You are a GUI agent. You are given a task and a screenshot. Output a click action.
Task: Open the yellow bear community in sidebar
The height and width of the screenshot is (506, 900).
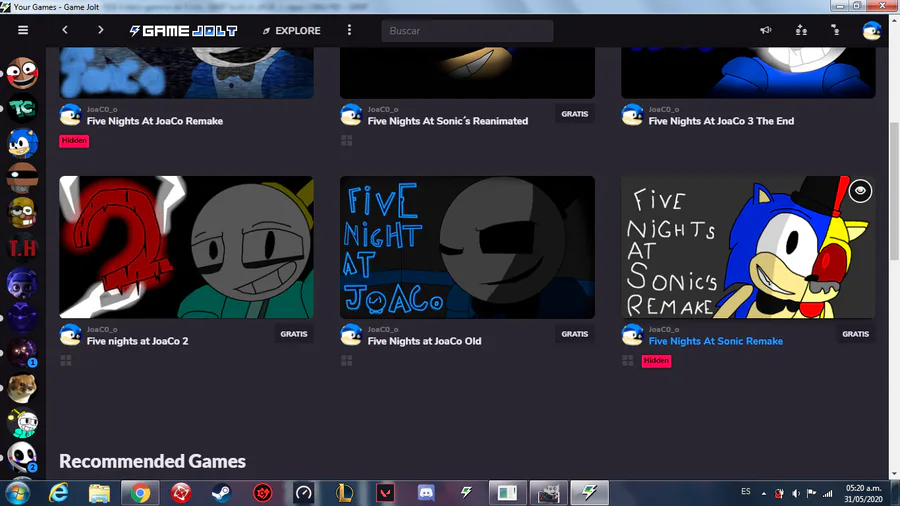click(x=22, y=213)
